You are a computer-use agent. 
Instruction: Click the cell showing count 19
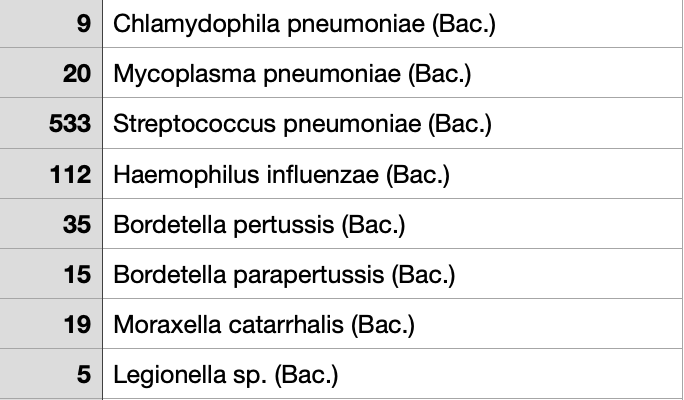pyautogui.click(x=52, y=324)
